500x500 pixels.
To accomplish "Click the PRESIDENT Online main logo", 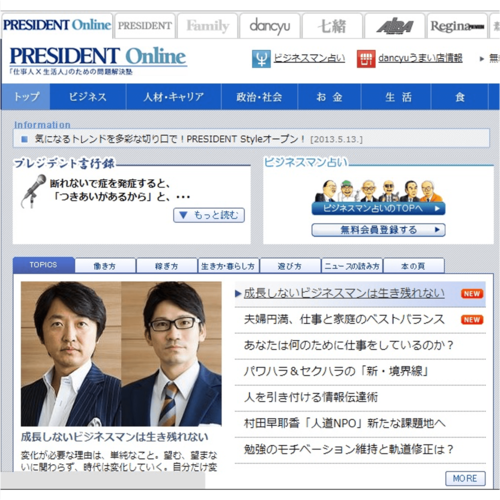I will pos(98,56).
